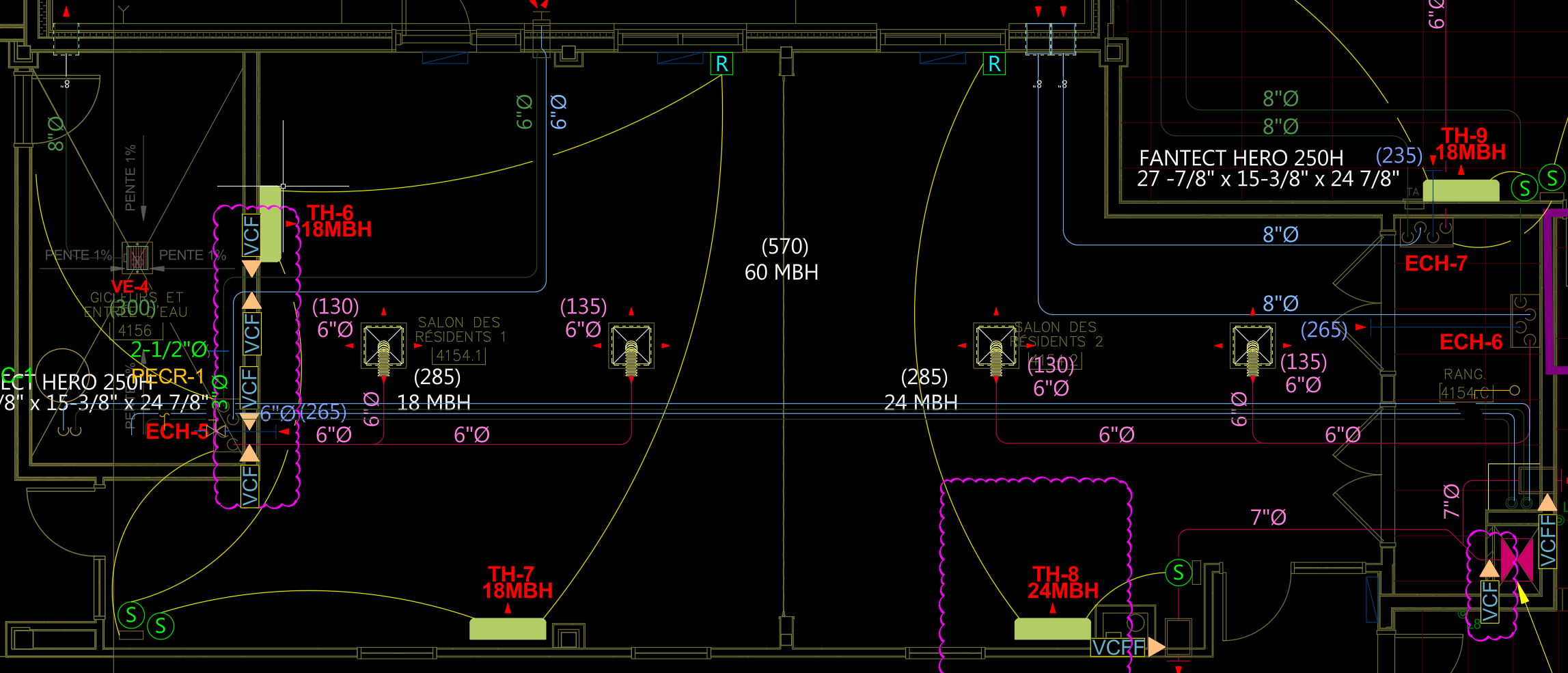Select the VE-4 floor drain symbol
Viewport: 1568px width, 673px height.
[x=137, y=258]
